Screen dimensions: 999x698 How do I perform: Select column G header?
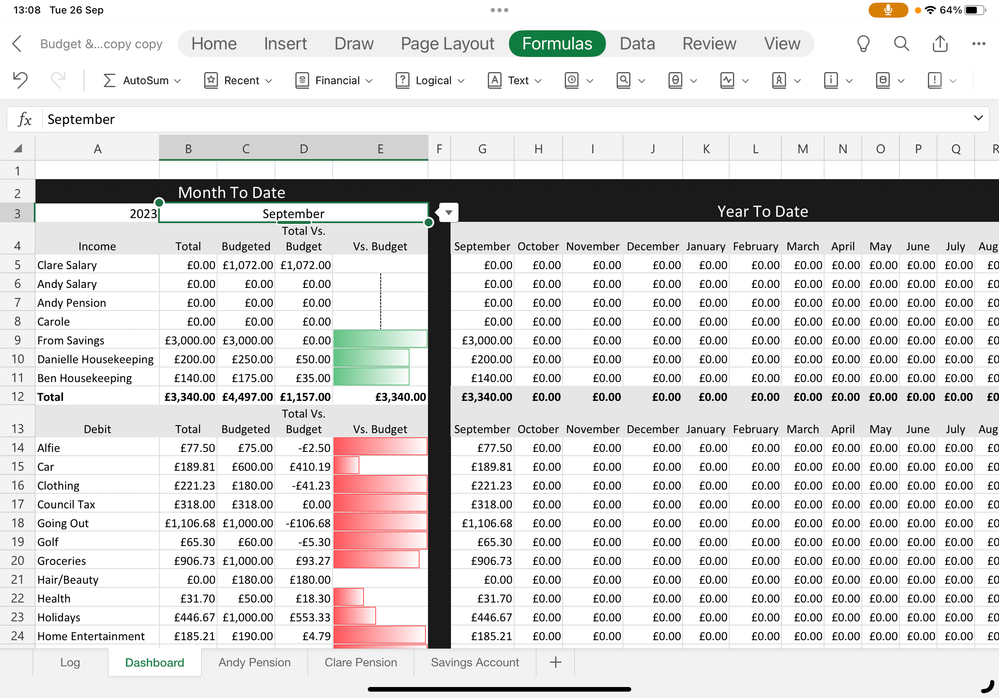[482, 148]
